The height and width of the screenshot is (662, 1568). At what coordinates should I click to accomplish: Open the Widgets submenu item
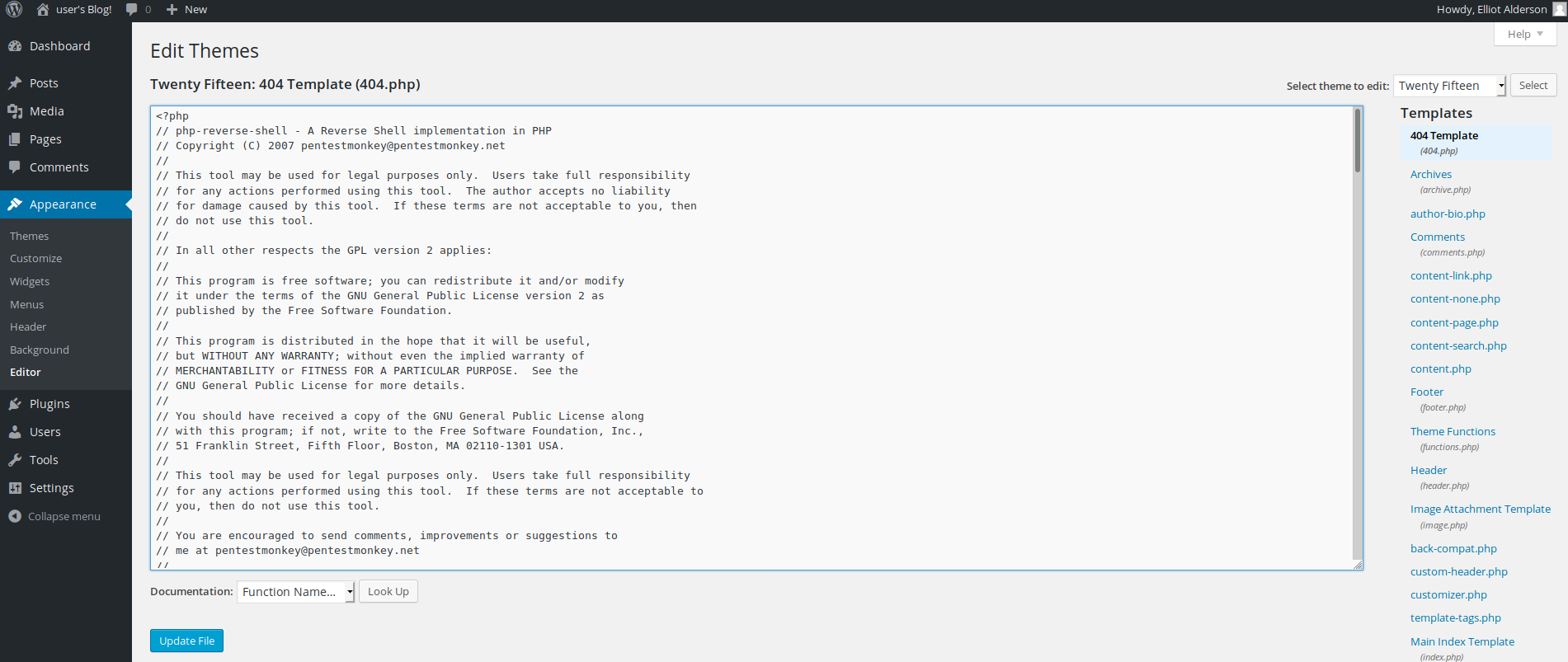[30, 281]
